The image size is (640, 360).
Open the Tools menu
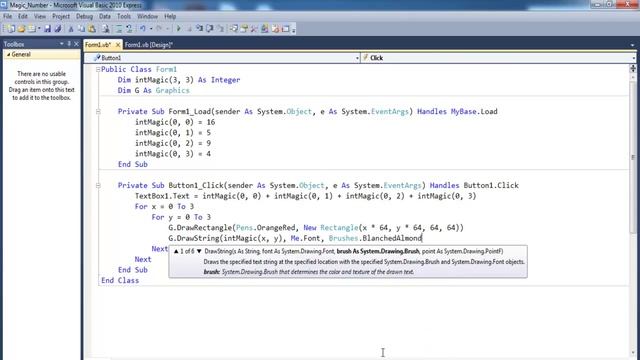124,16
